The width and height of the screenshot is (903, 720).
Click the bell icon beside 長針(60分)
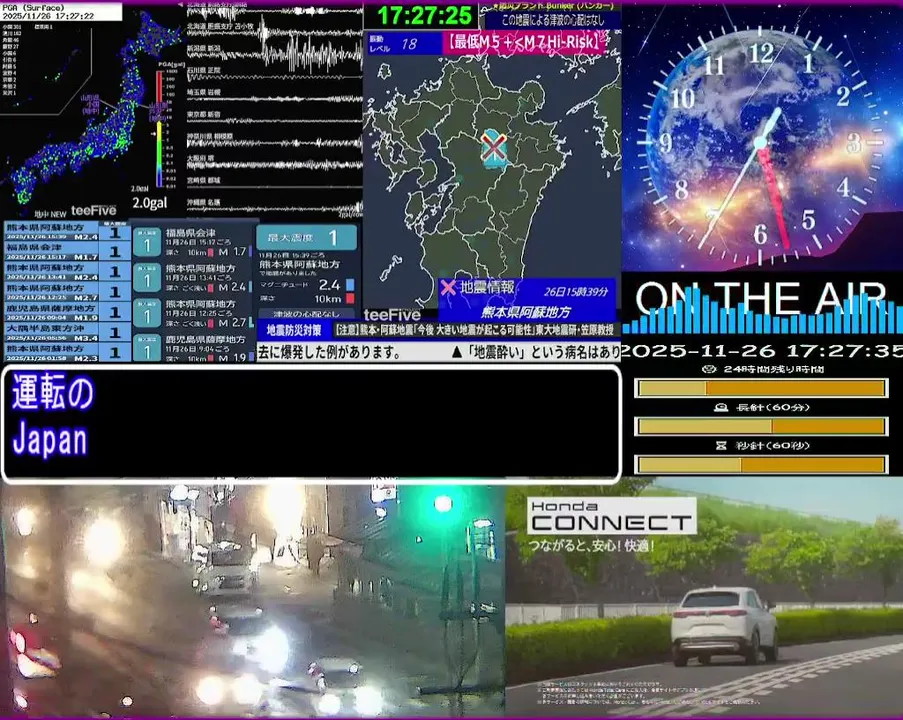click(x=720, y=407)
